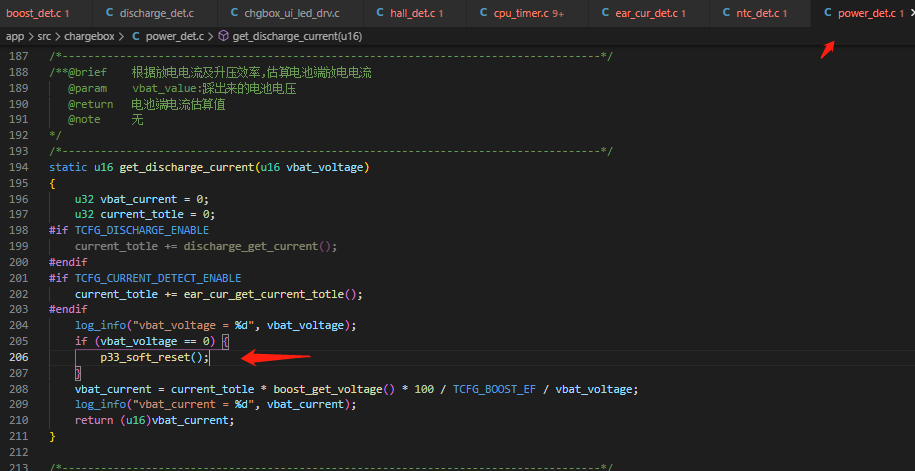Click the symbol cube icon in breadcrumbs
Image resolution: width=915 pixels, height=471 pixels.
[x=223, y=36]
